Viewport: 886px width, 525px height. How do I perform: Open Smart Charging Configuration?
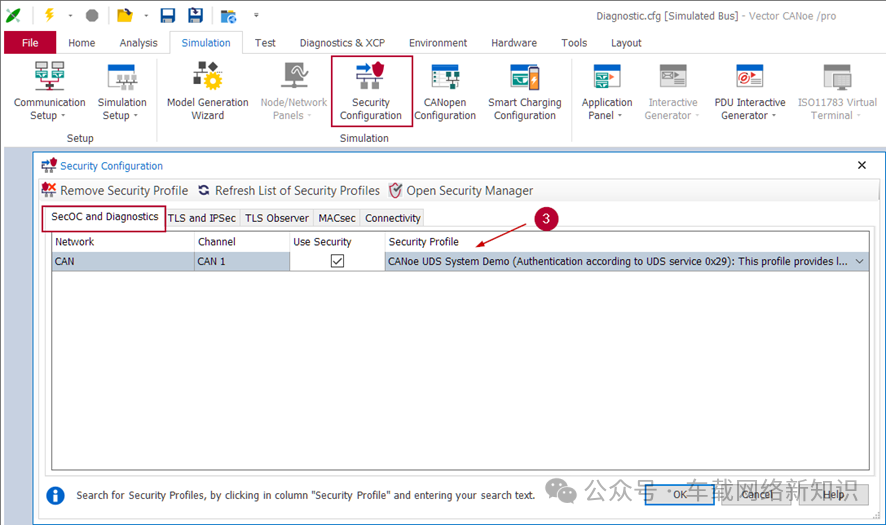click(525, 92)
